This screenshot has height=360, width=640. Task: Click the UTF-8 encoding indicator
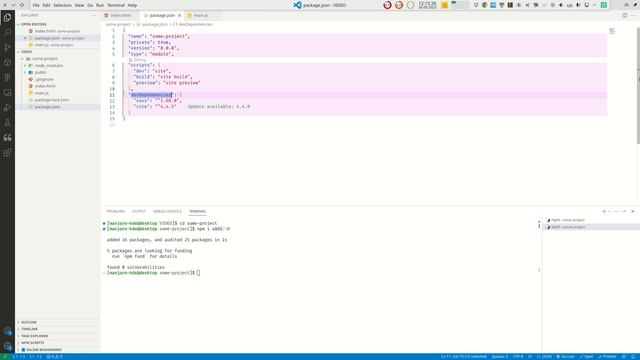click(518, 357)
